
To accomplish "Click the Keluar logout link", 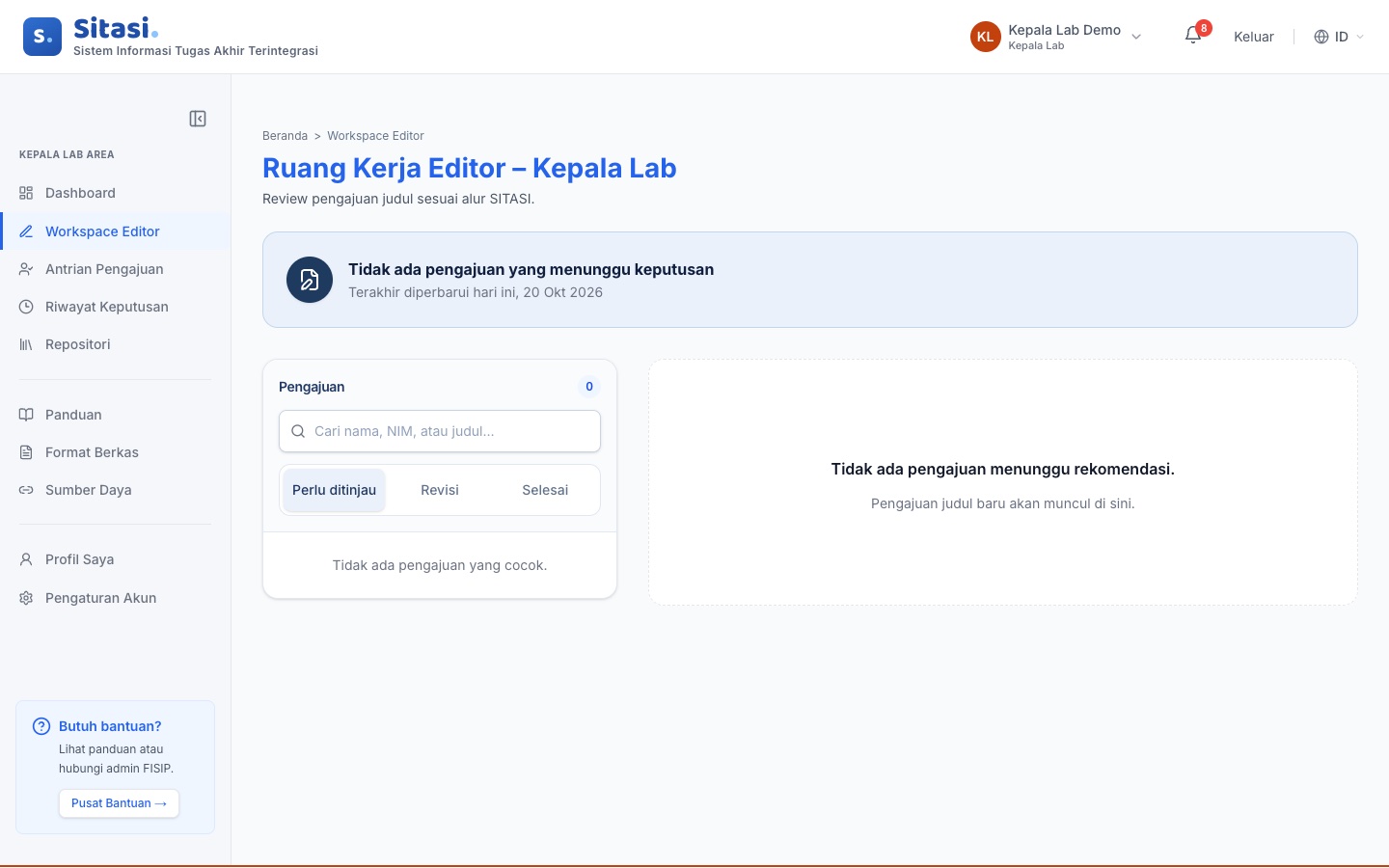I will [x=1254, y=37].
